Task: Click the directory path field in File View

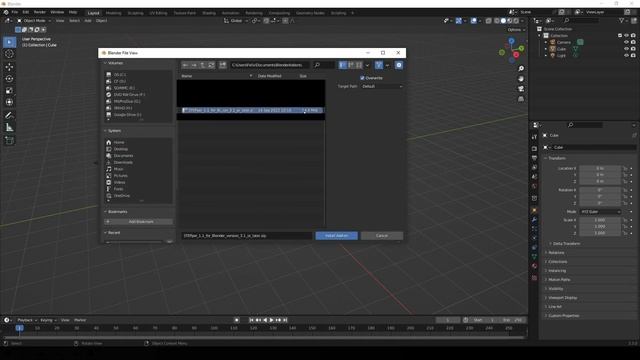Action: tap(270, 65)
